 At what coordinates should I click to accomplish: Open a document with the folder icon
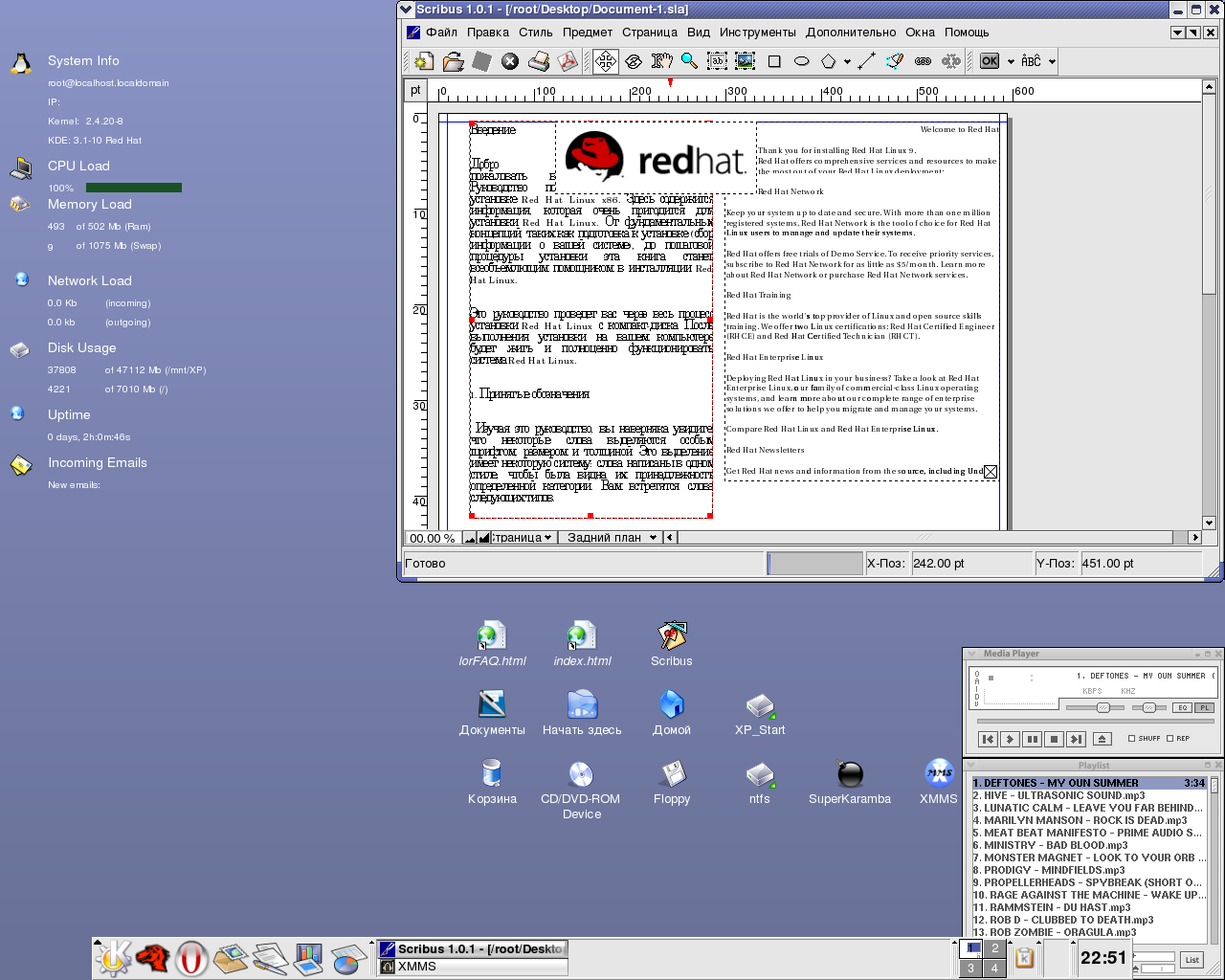(x=453, y=61)
